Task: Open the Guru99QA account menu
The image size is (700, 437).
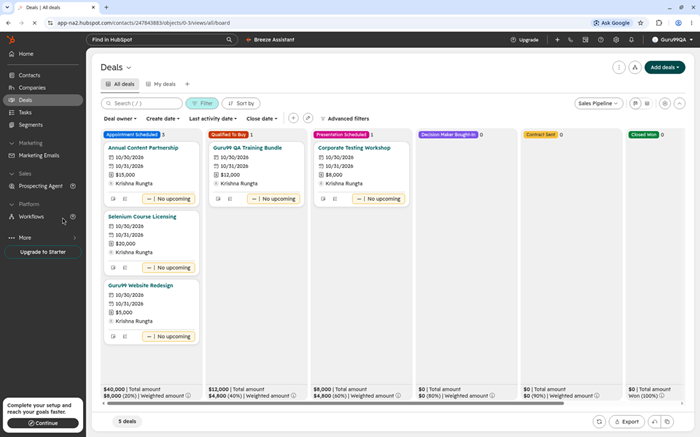Action: [672, 40]
